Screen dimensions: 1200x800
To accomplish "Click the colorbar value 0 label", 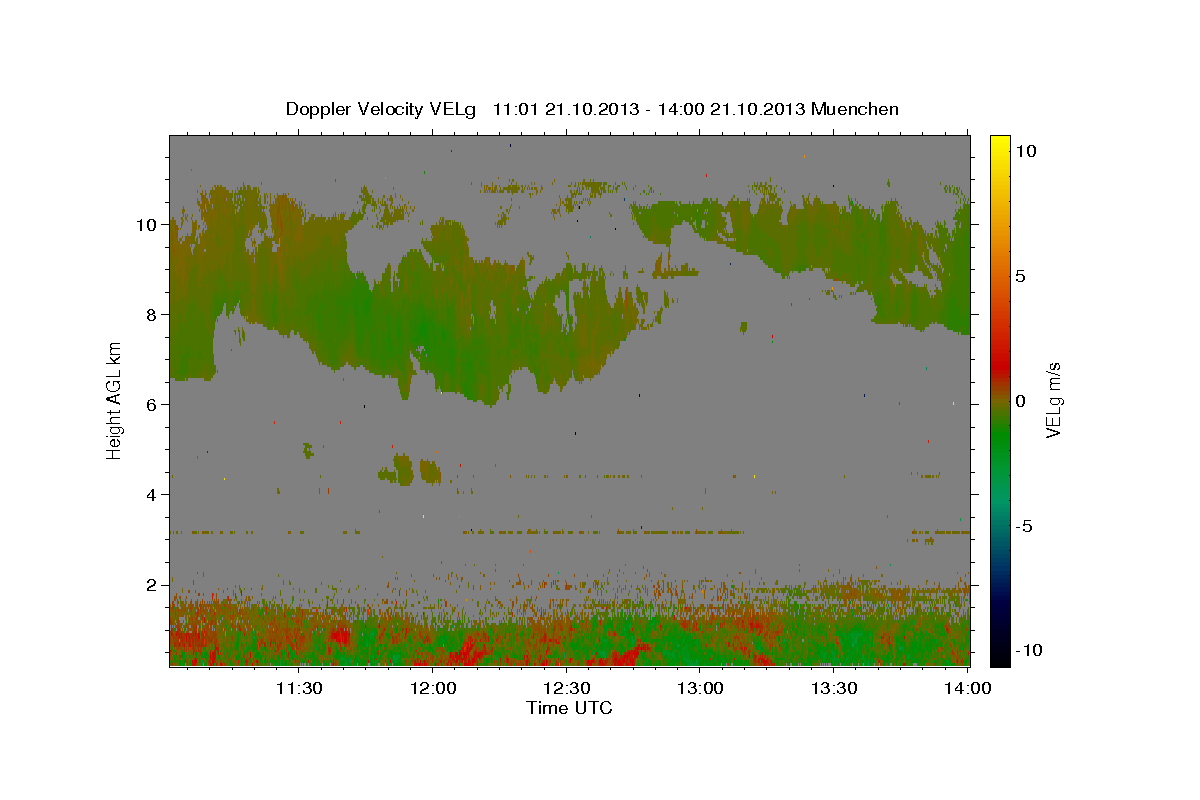I will [x=1021, y=401].
